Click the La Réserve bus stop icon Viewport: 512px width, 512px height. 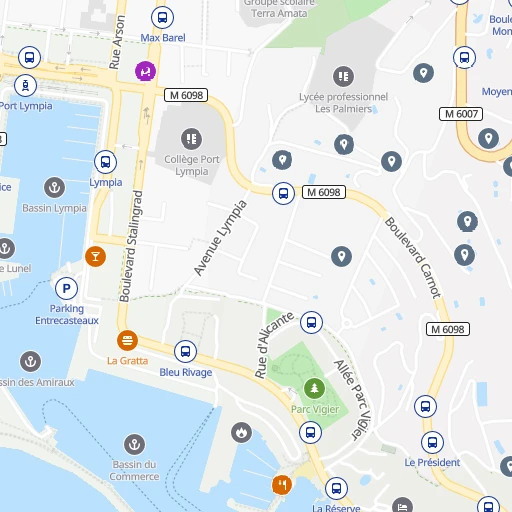pyautogui.click(x=336, y=489)
